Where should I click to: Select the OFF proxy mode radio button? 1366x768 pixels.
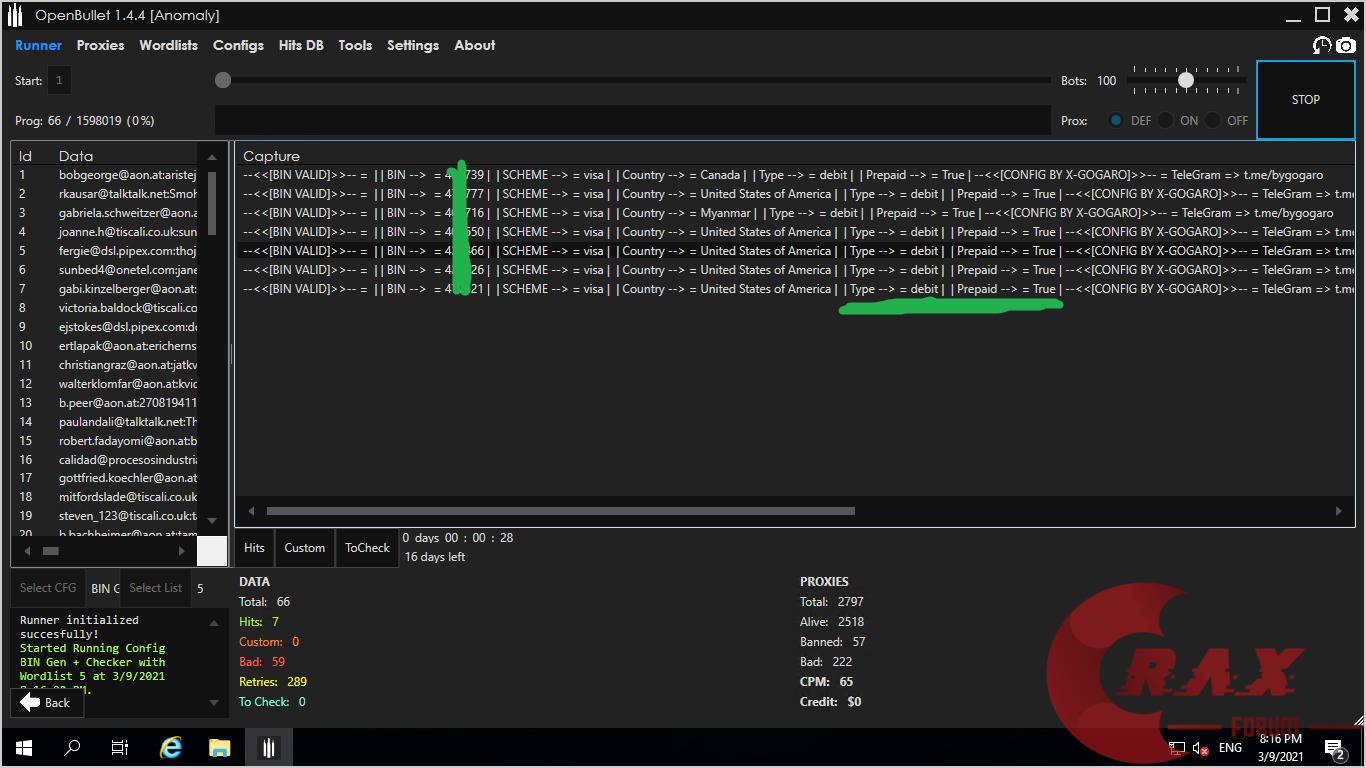[x=1212, y=120]
